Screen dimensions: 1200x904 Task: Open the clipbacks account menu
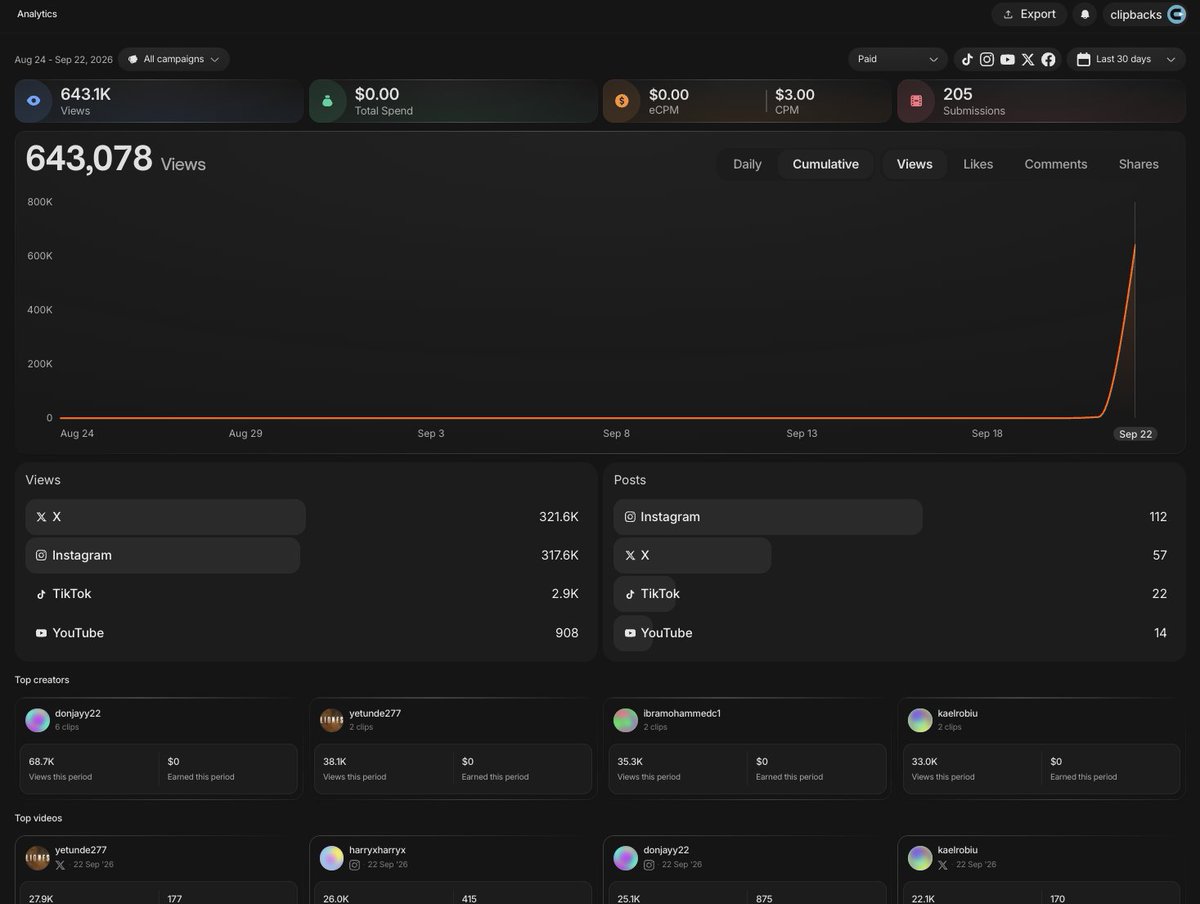coord(1146,14)
